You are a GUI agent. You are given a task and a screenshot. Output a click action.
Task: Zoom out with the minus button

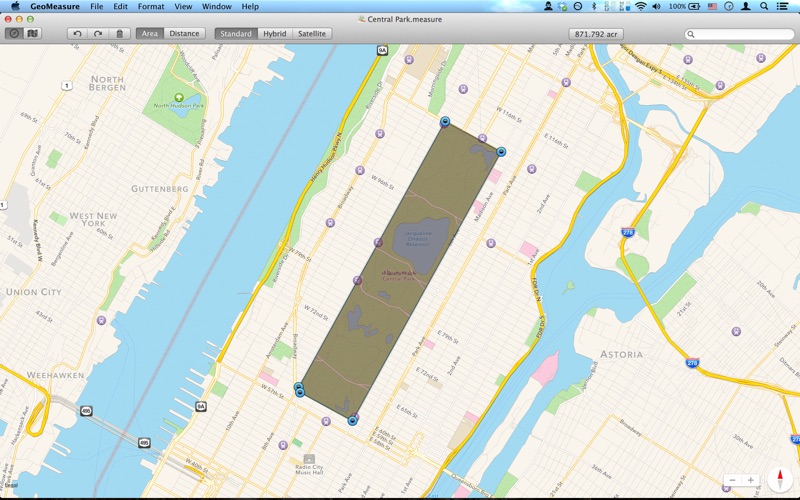pyautogui.click(x=733, y=480)
